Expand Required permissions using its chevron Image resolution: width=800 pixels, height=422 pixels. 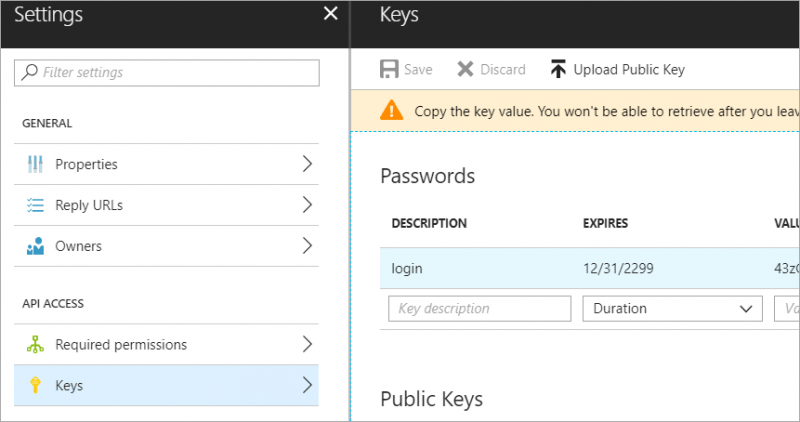click(307, 344)
